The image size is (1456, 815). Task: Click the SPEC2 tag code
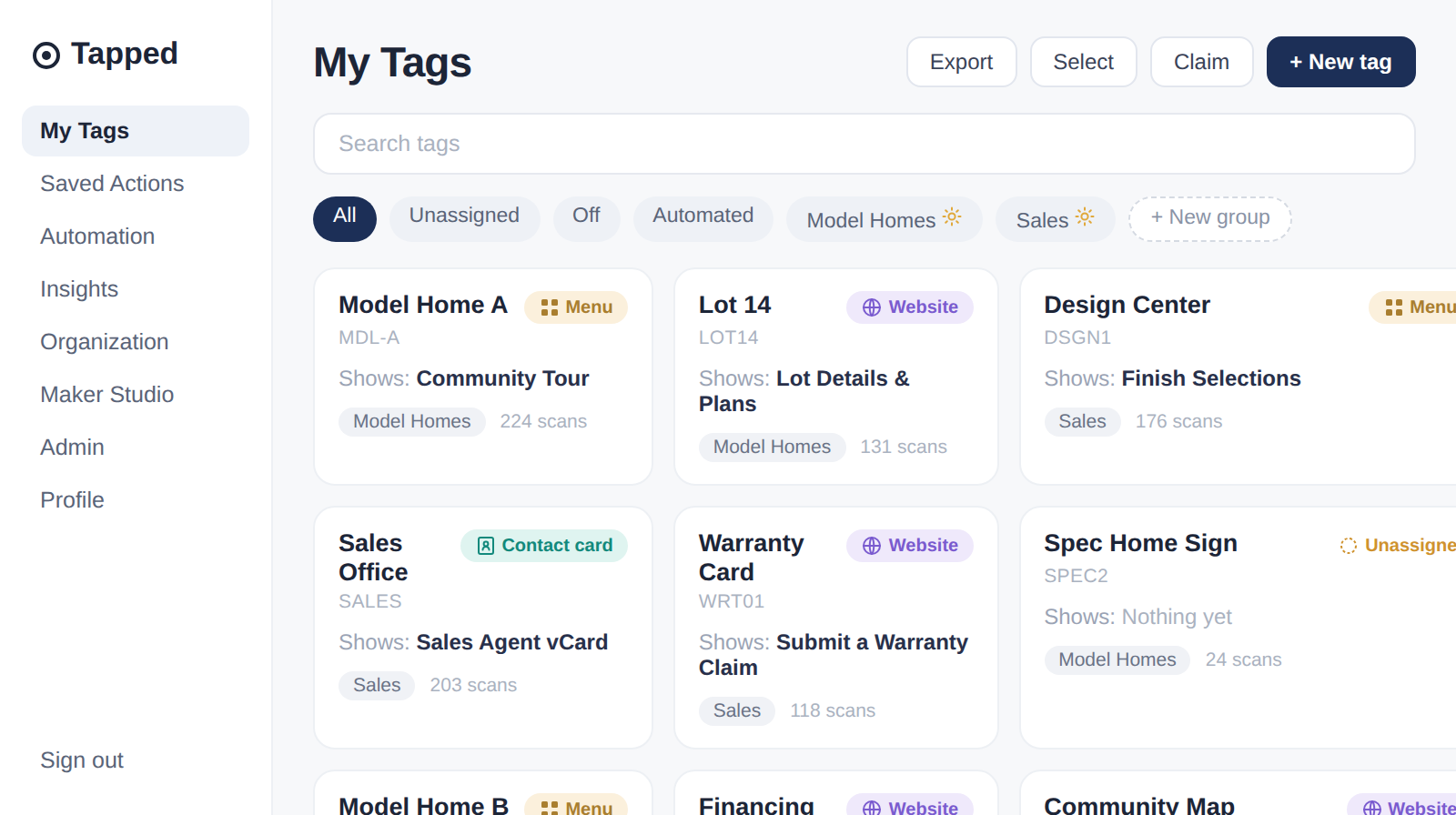1076,576
